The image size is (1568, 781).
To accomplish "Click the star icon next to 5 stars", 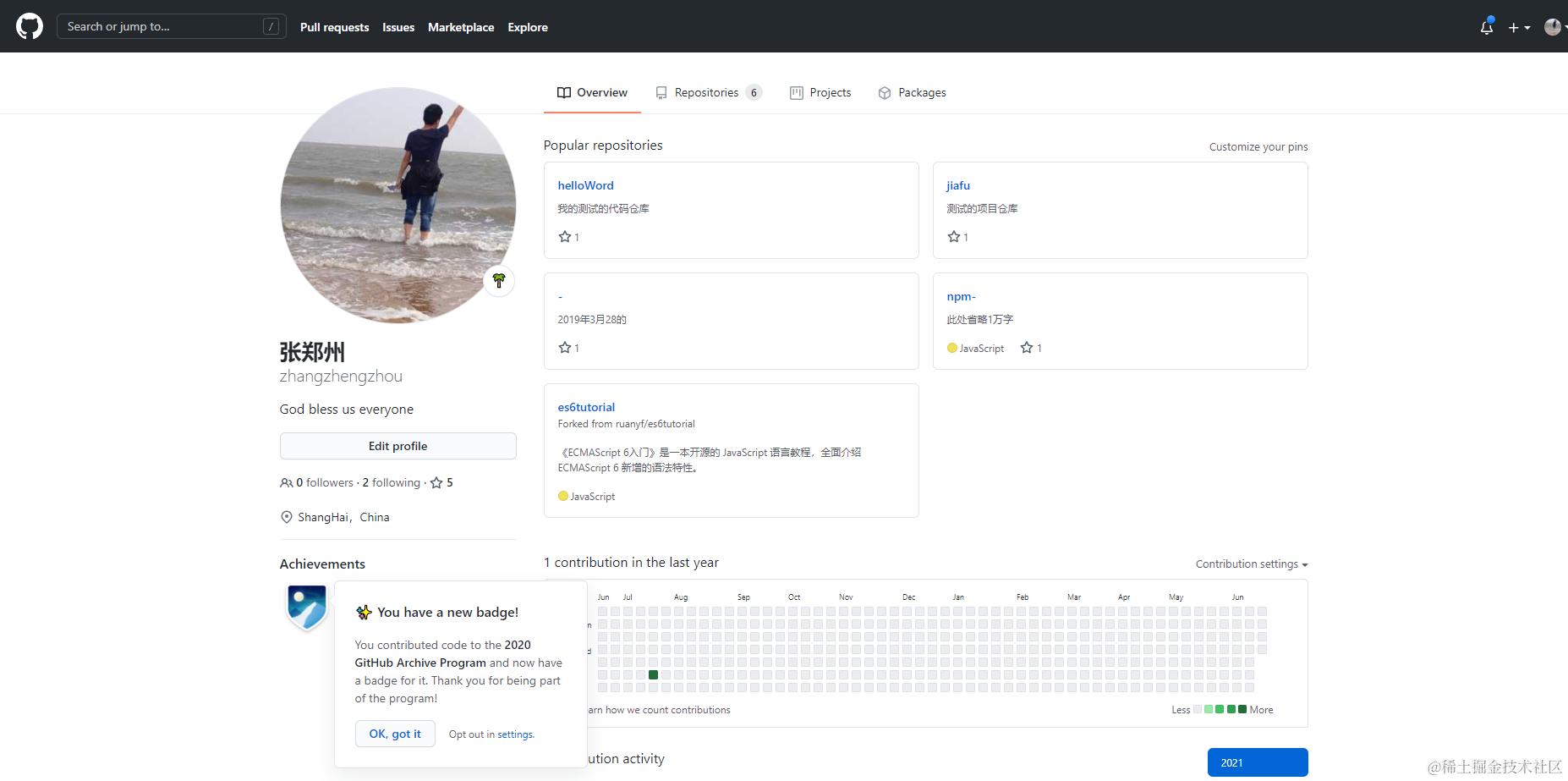I will click(x=436, y=482).
